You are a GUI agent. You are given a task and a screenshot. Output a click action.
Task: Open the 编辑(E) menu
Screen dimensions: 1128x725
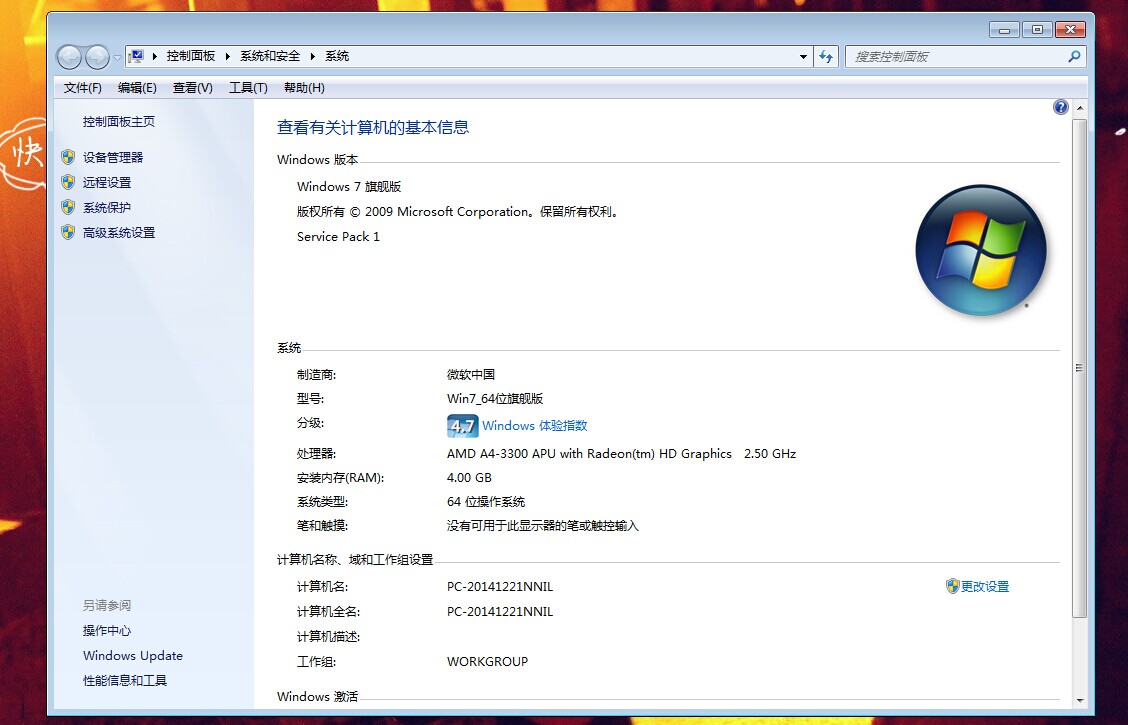point(137,88)
